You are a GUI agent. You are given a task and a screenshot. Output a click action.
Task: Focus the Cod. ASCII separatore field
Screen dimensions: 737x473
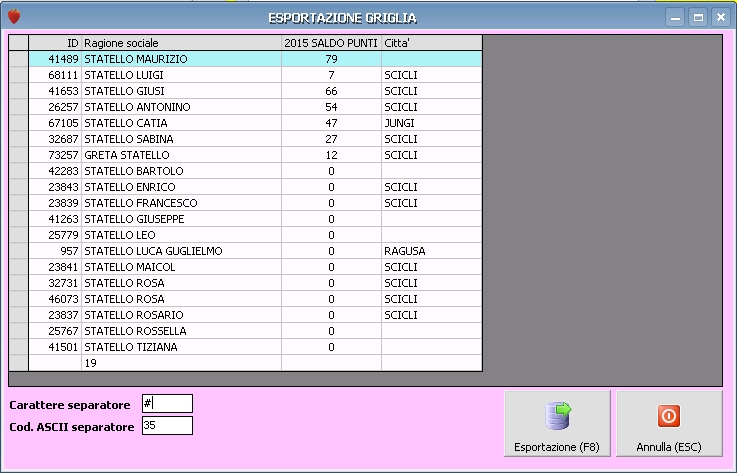point(167,426)
